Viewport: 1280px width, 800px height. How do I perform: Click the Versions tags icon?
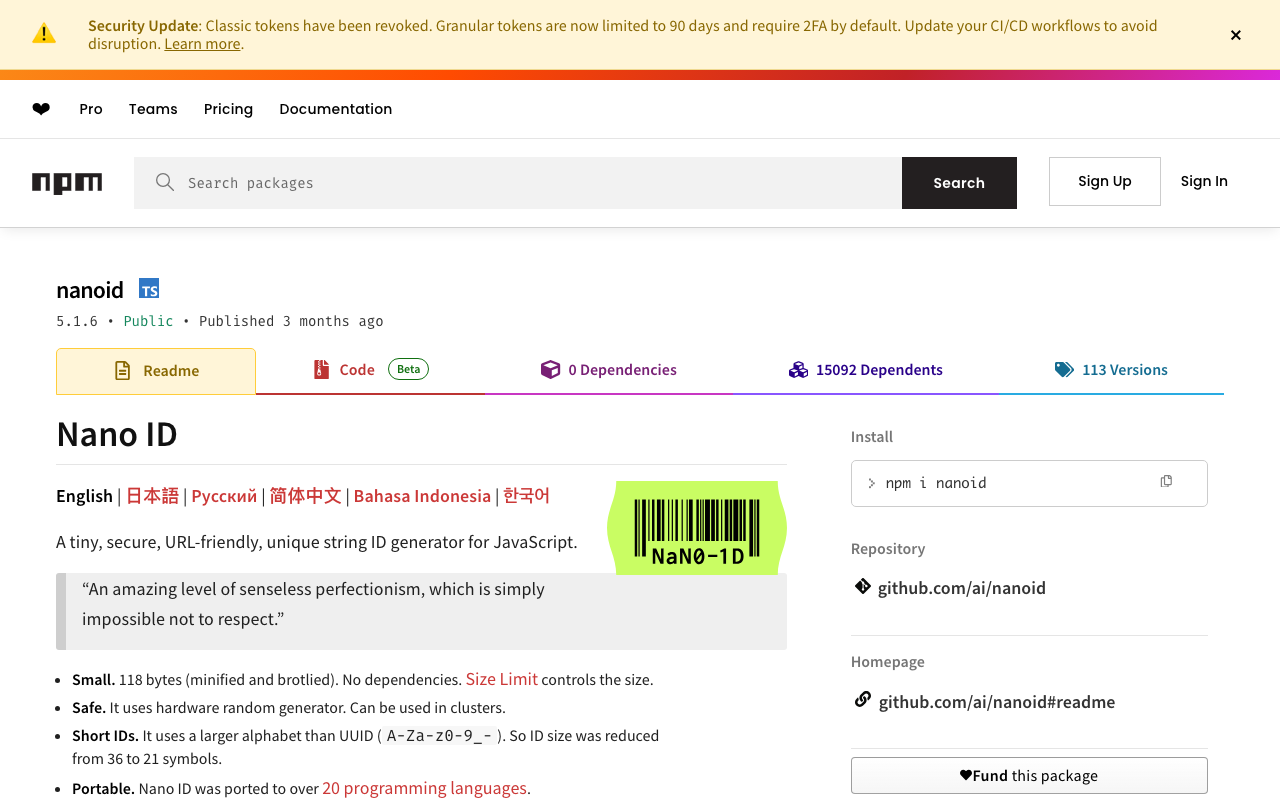(x=1064, y=370)
